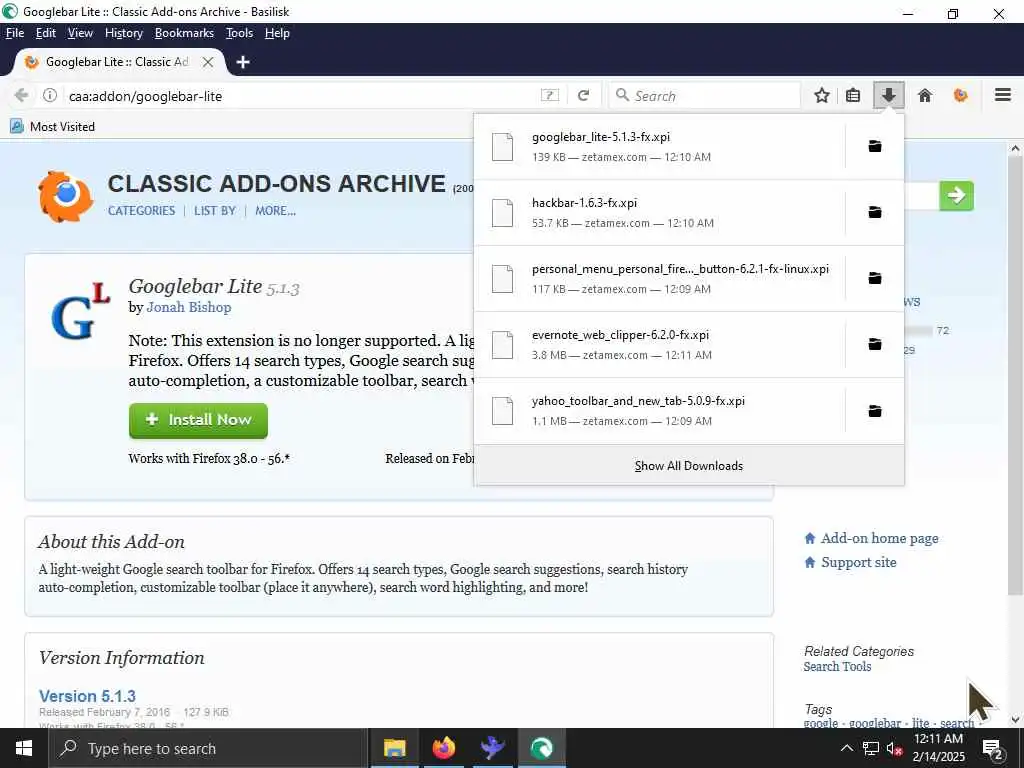
Task: Open Windows Start menu
Action: click(x=24, y=748)
